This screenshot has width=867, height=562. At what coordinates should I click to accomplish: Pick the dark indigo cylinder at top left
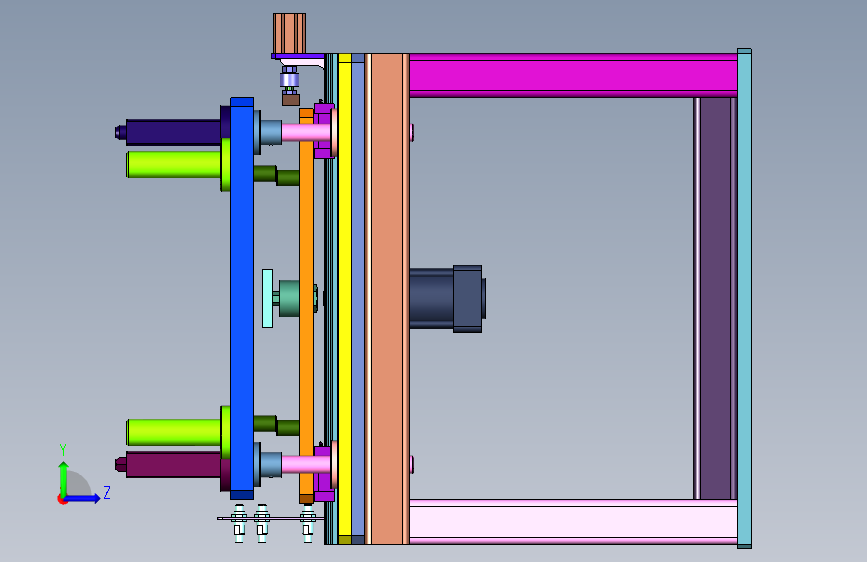click(173, 132)
